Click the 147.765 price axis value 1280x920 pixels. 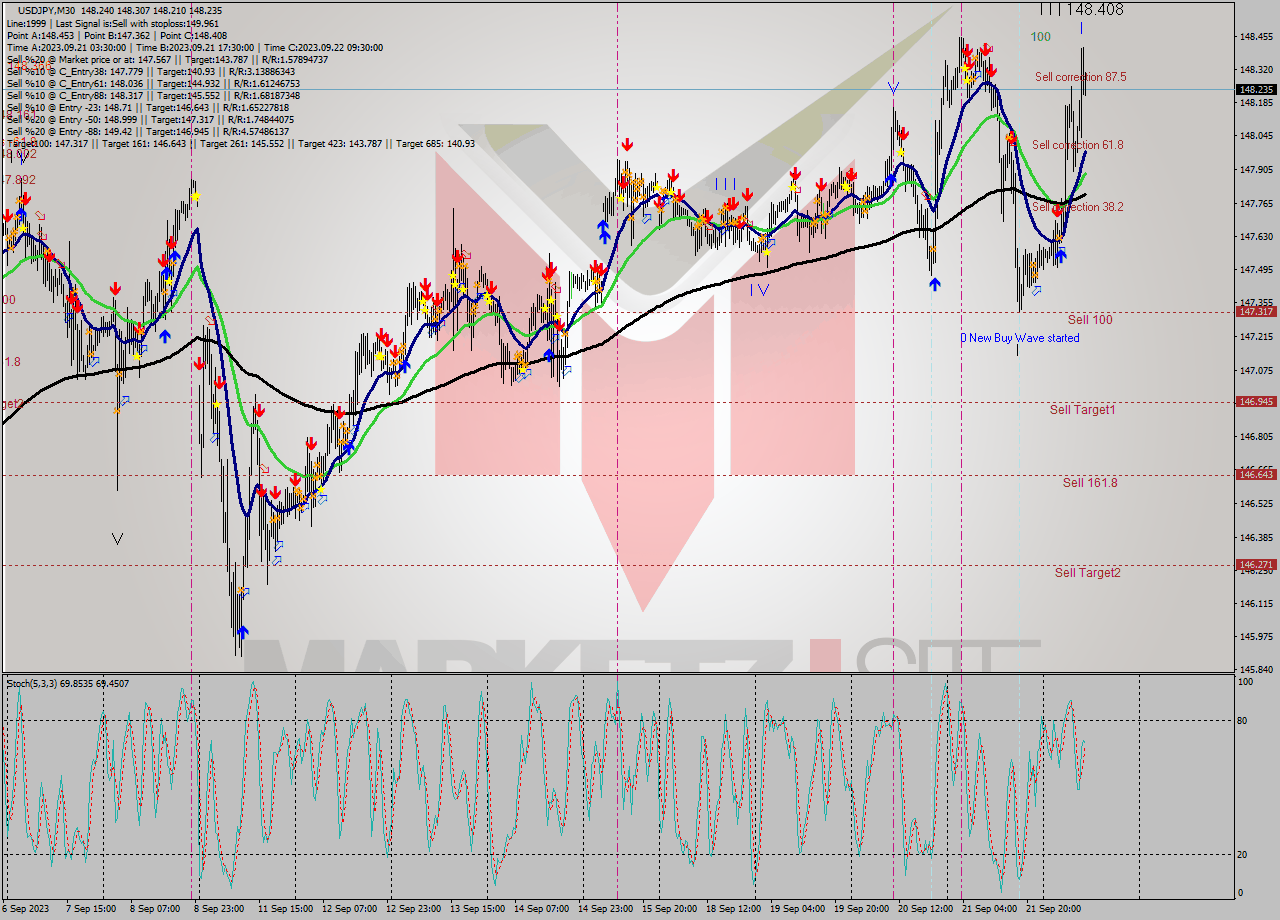point(1255,204)
